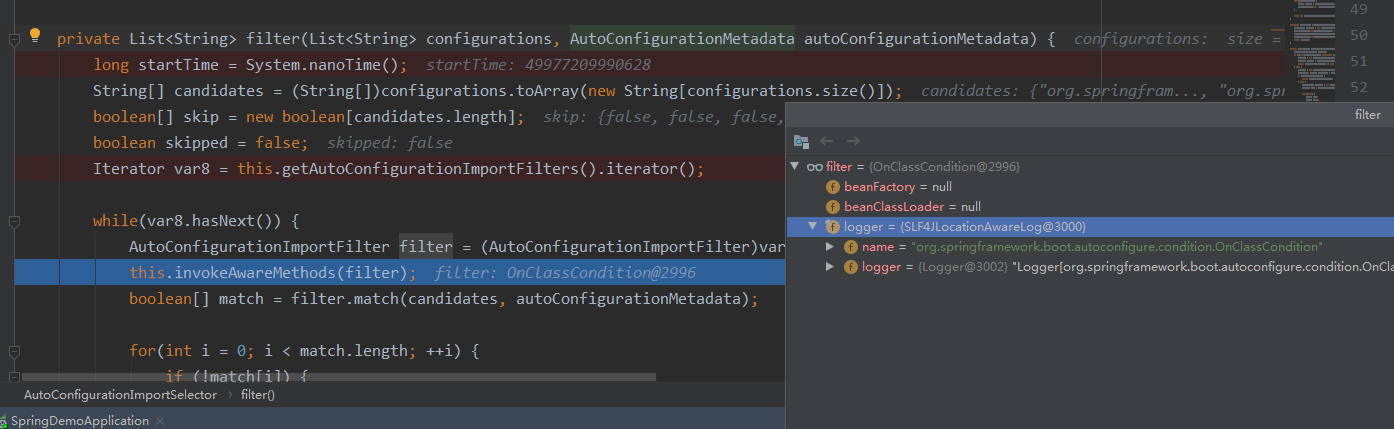Click the inline startTime: 49977209990628 hint

coord(538,65)
